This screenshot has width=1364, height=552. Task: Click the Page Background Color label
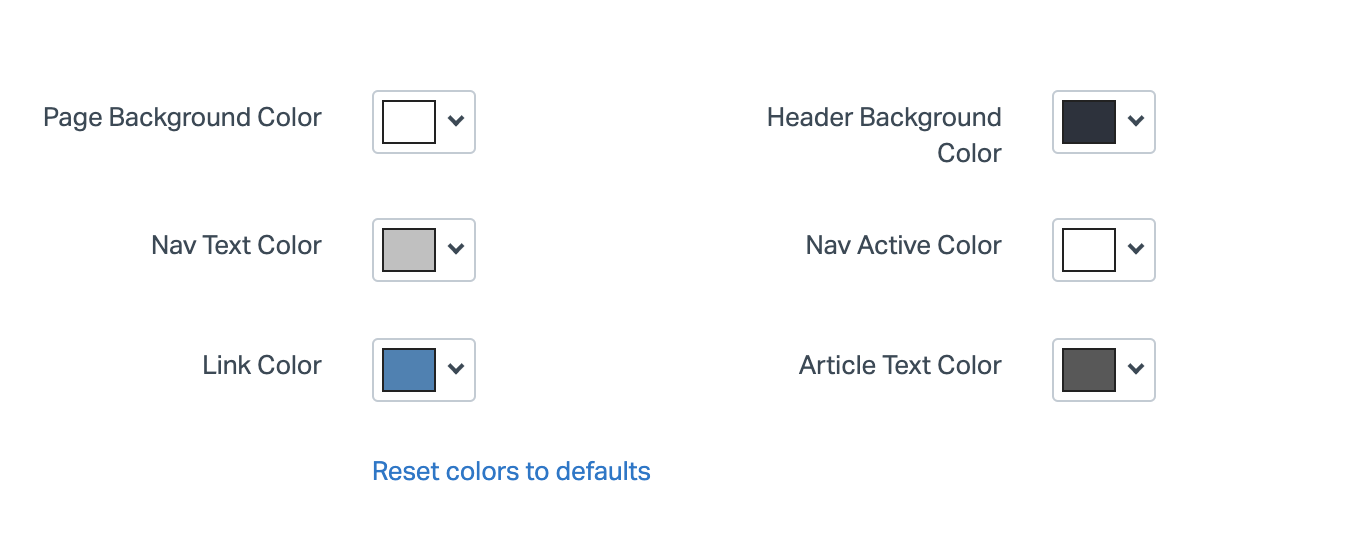(x=182, y=118)
